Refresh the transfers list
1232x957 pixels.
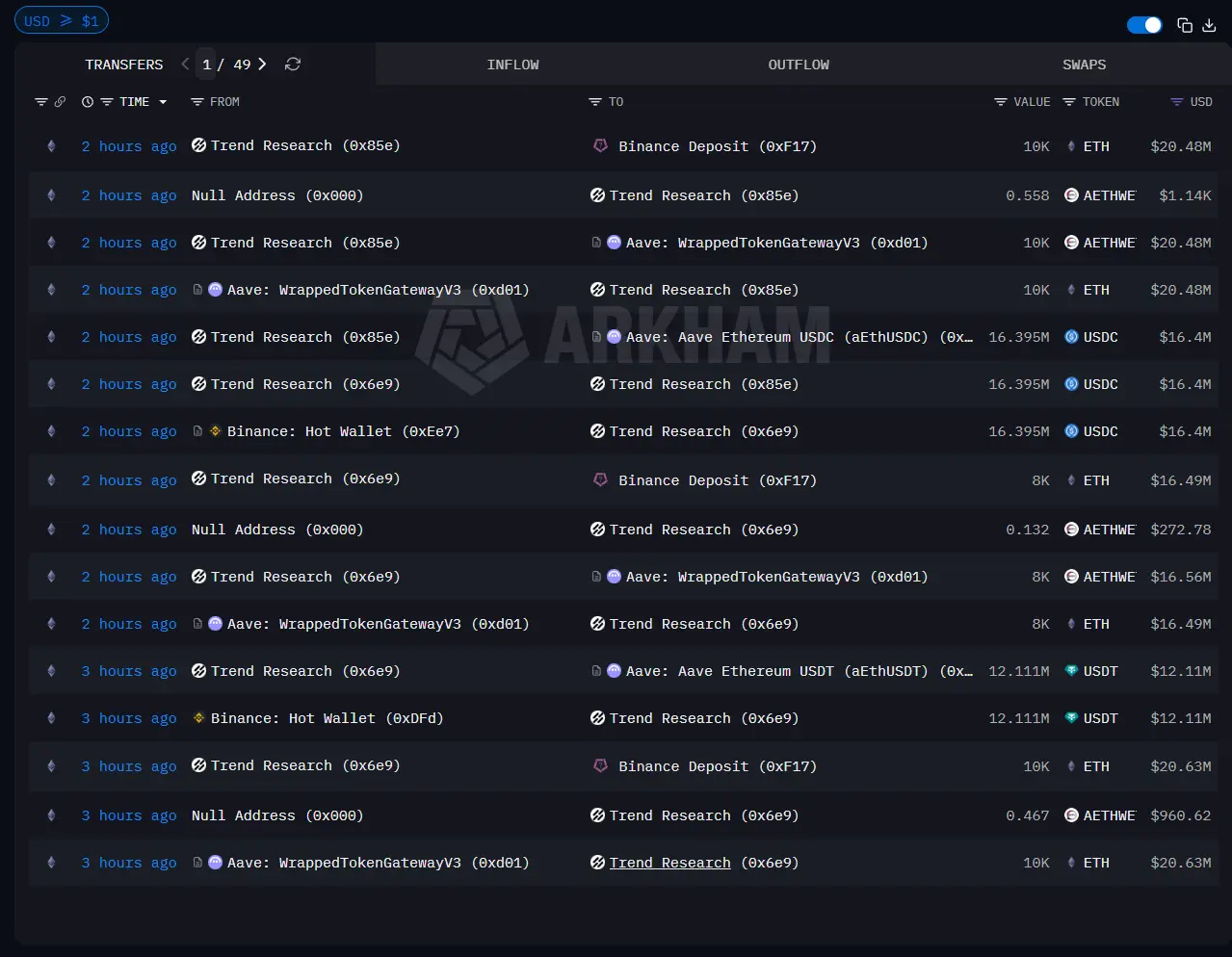(293, 64)
